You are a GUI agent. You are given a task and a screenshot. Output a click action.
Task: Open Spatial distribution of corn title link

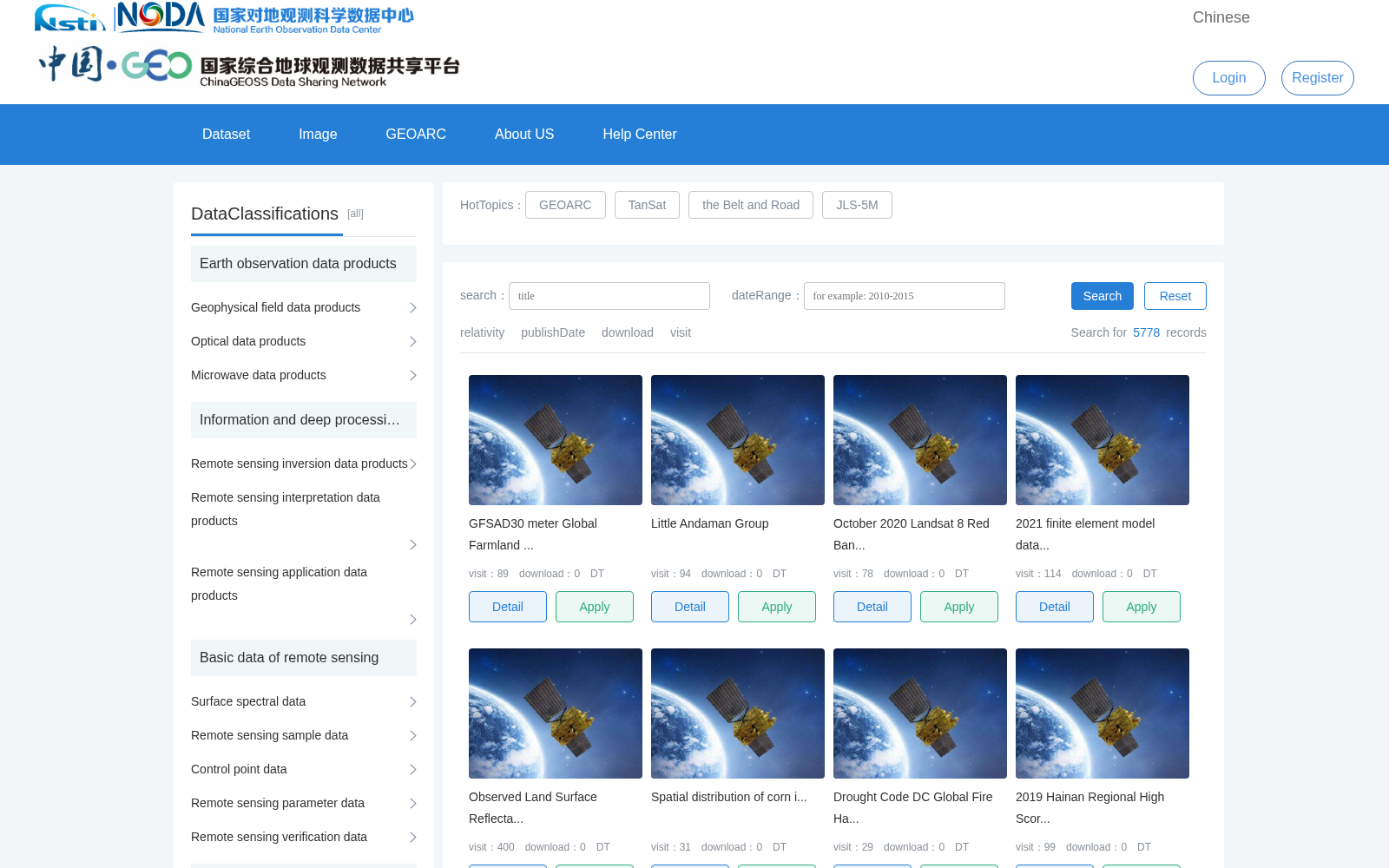tap(729, 797)
